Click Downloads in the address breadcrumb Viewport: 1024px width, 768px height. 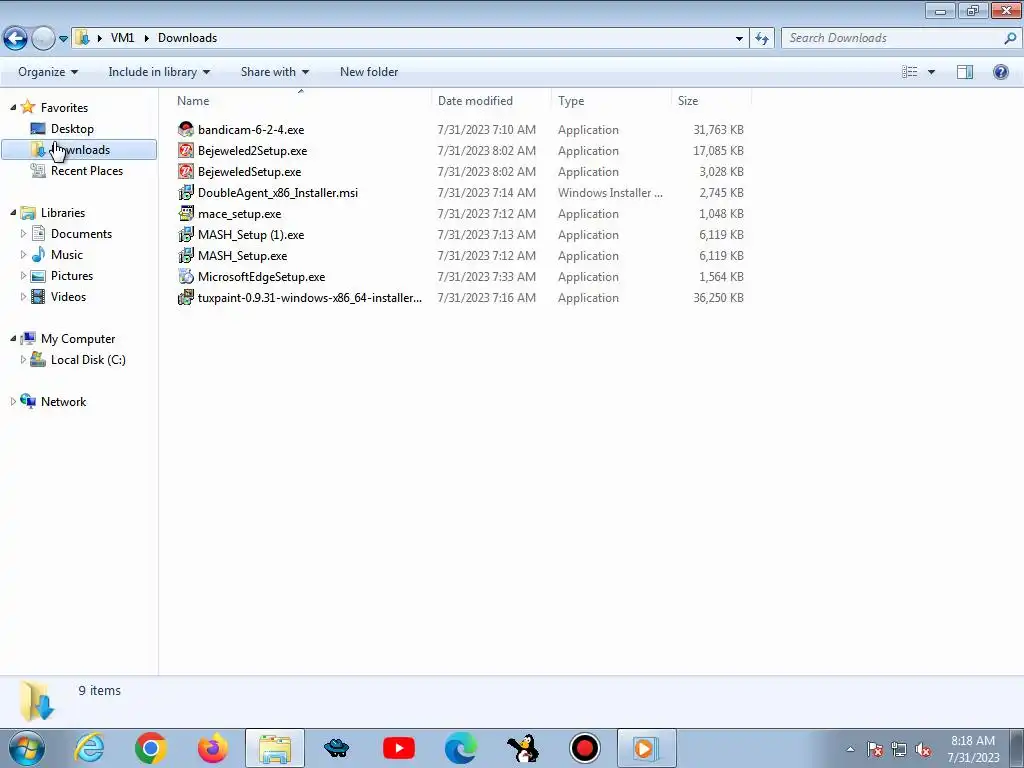coord(187,38)
